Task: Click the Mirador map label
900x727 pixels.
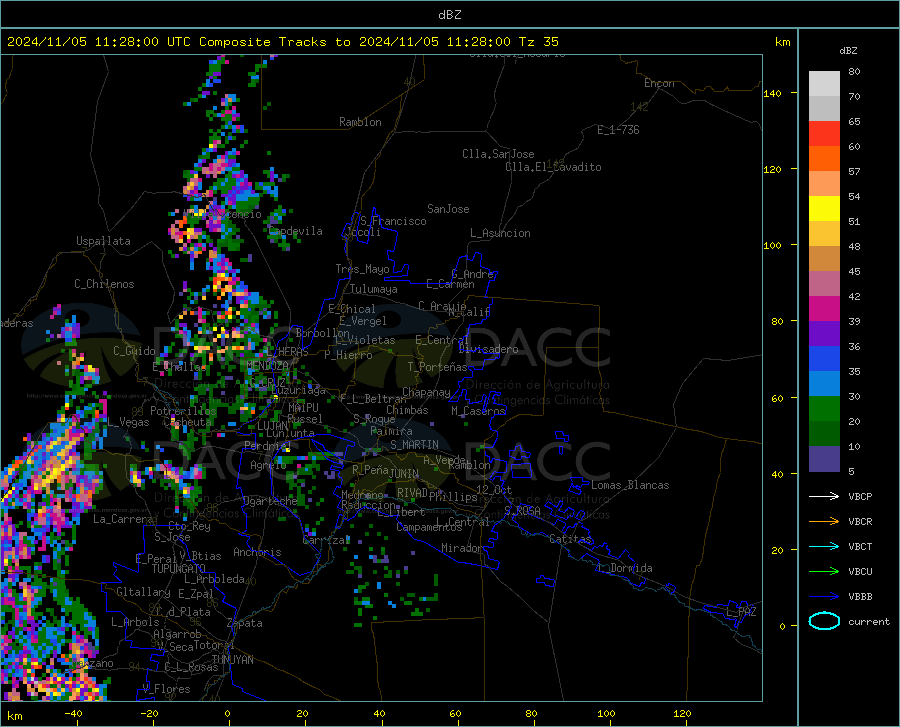Action: pos(461,548)
